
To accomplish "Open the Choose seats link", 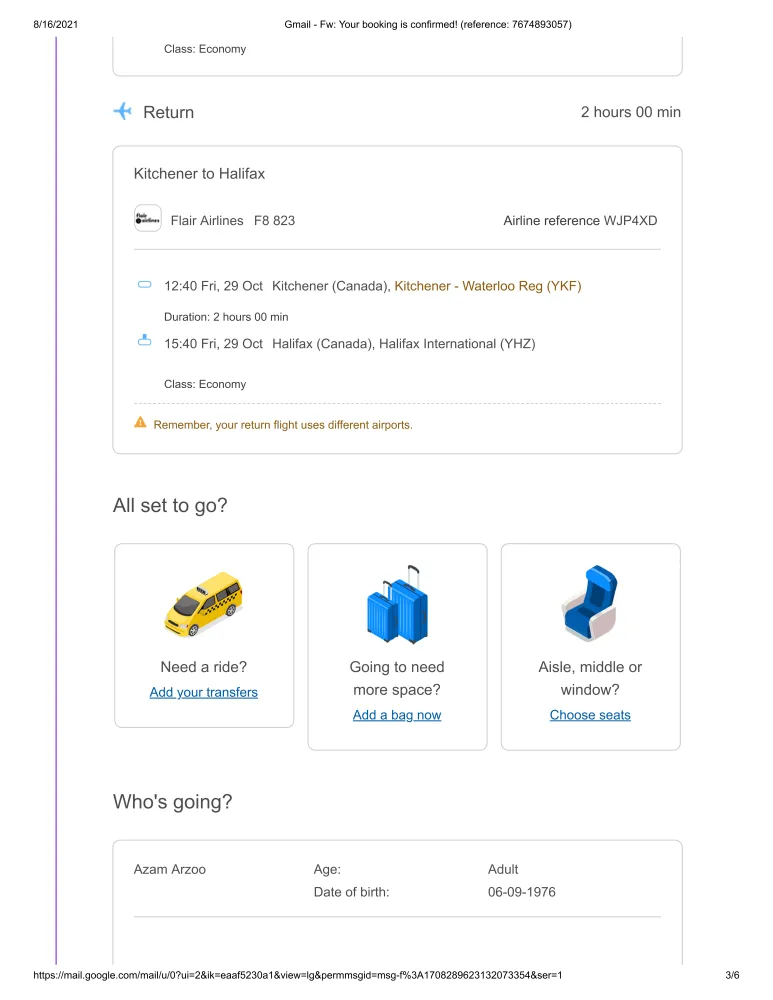I will pyautogui.click(x=590, y=715).
